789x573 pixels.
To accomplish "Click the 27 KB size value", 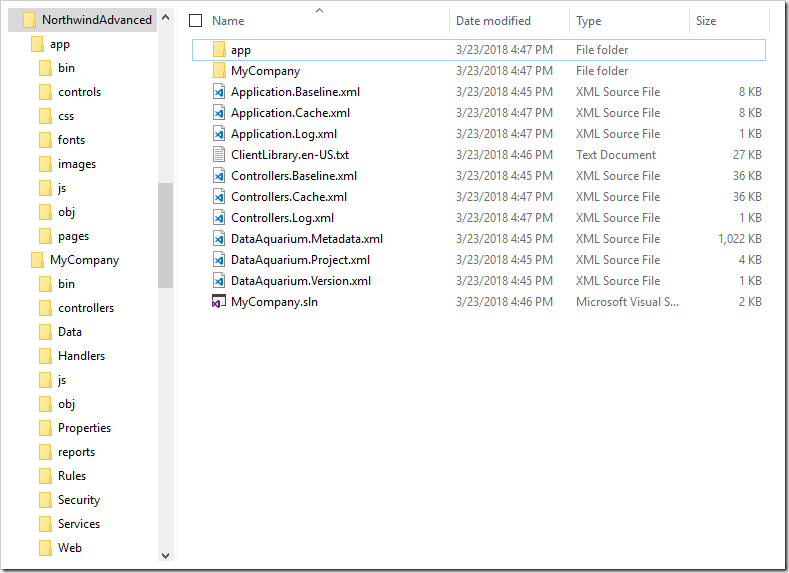I will tap(747, 154).
